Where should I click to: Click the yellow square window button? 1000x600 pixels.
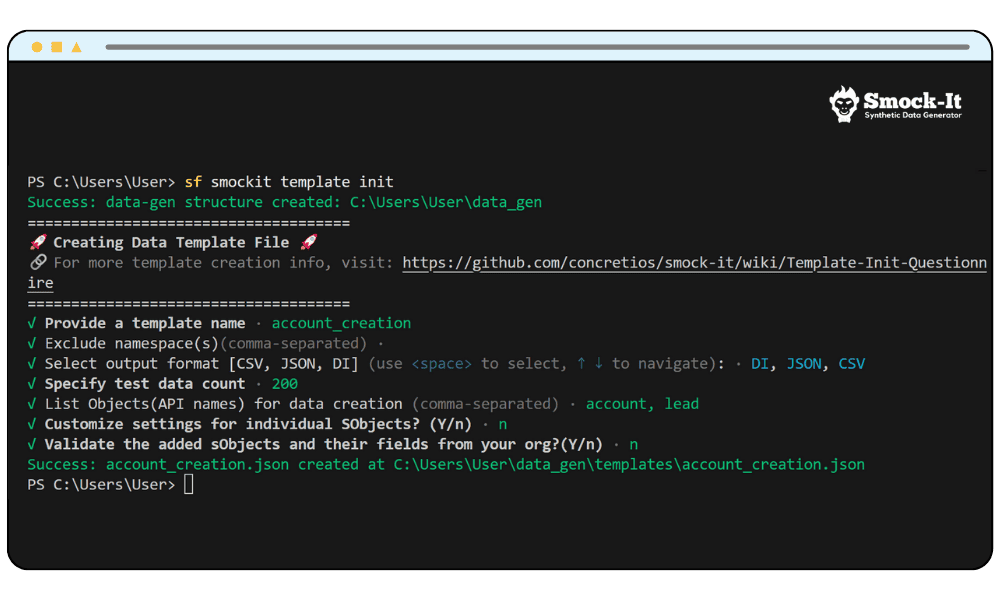[57, 47]
